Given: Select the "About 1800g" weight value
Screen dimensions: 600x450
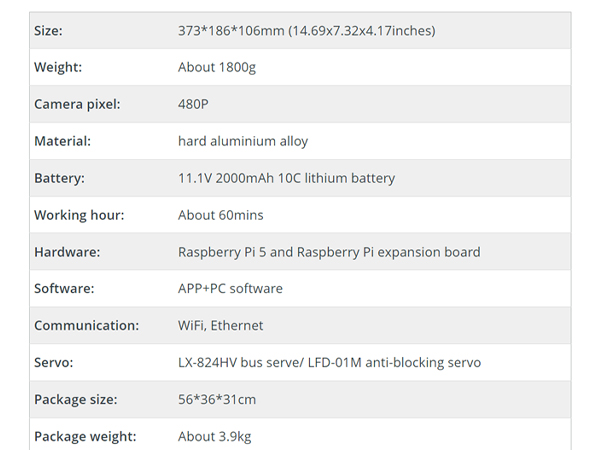Looking at the screenshot, I should 216,68.
